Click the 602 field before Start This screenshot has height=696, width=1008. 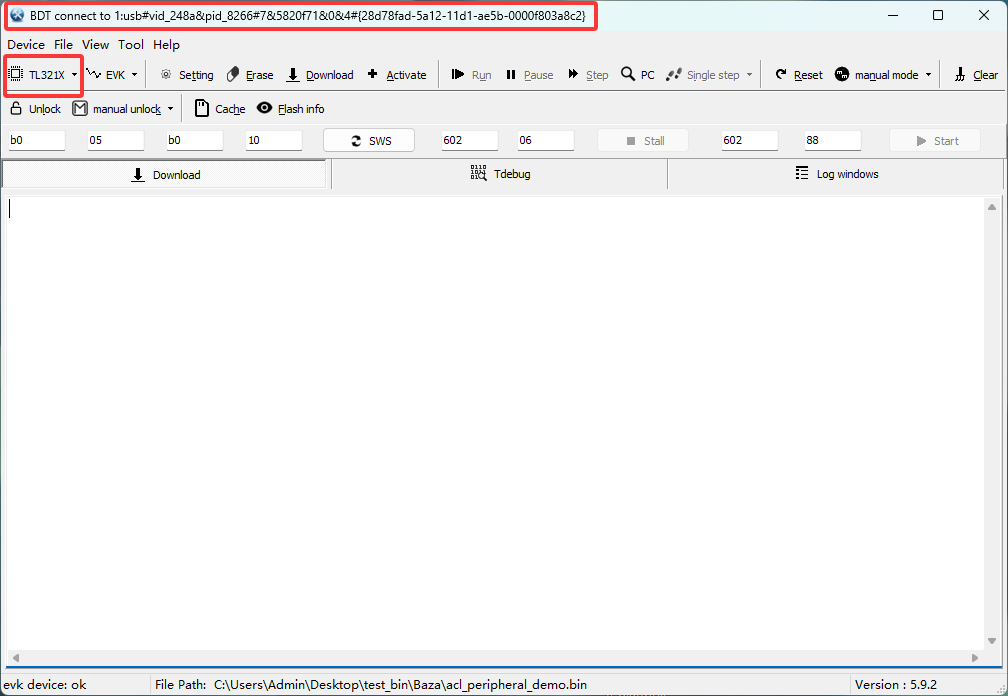(750, 140)
